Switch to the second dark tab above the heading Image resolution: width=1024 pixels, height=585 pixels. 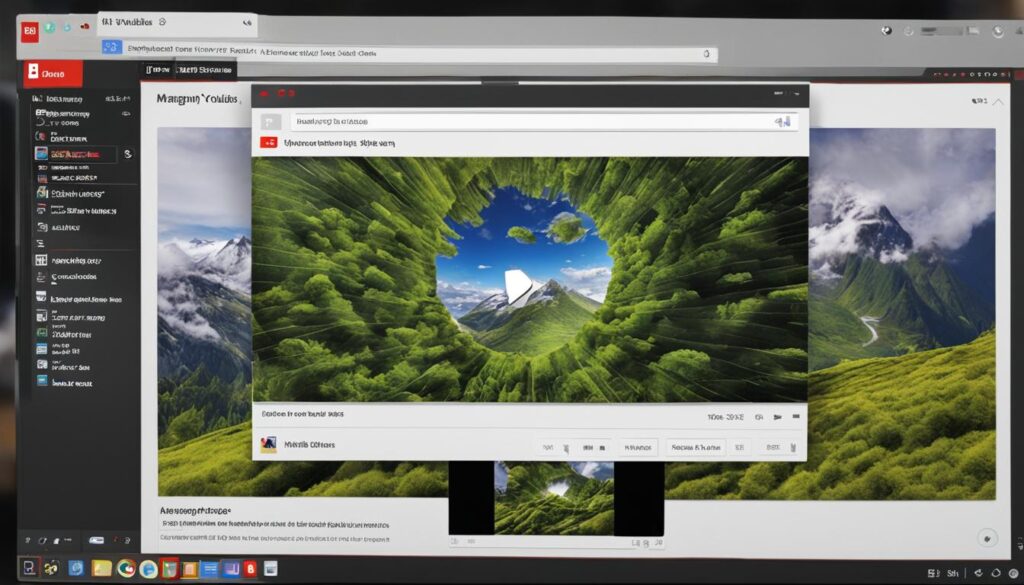tap(204, 69)
